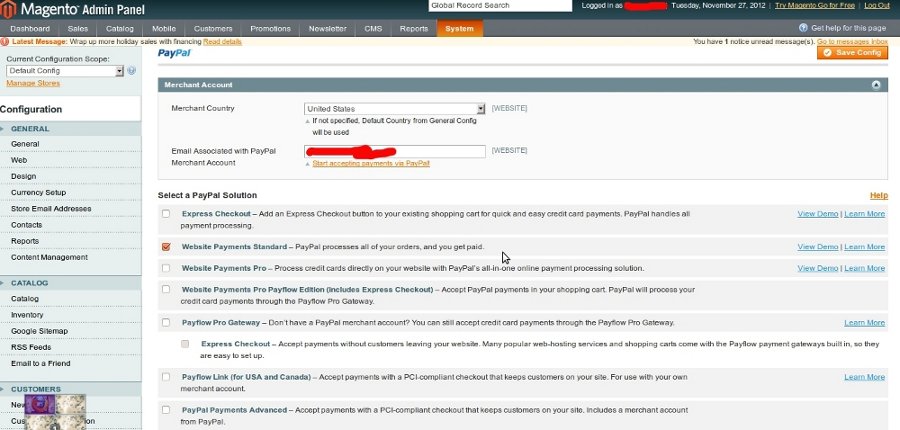The width and height of the screenshot is (900, 430).
Task: Click Get help for this page
Action: (x=848, y=28)
